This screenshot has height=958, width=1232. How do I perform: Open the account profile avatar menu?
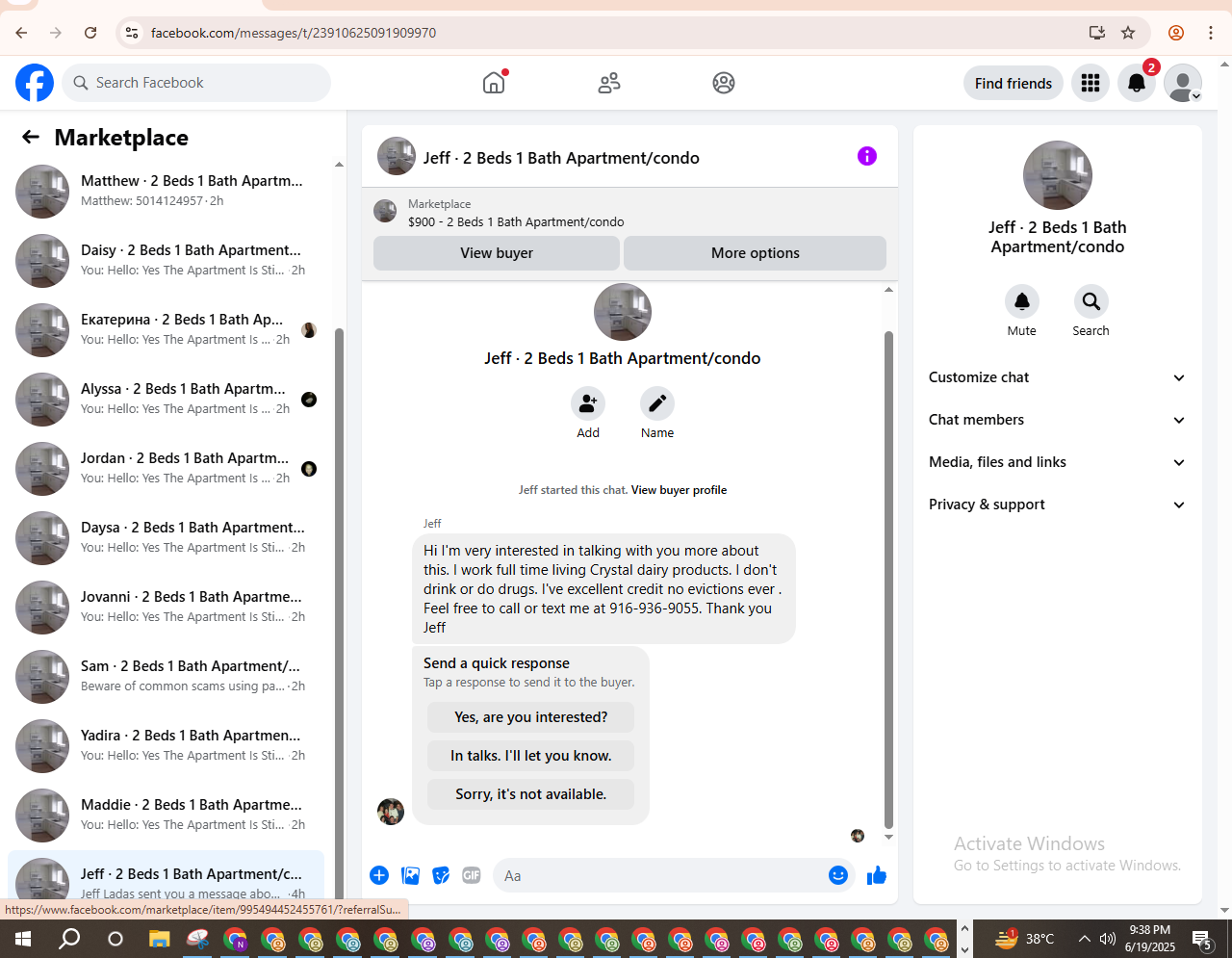tap(1183, 84)
